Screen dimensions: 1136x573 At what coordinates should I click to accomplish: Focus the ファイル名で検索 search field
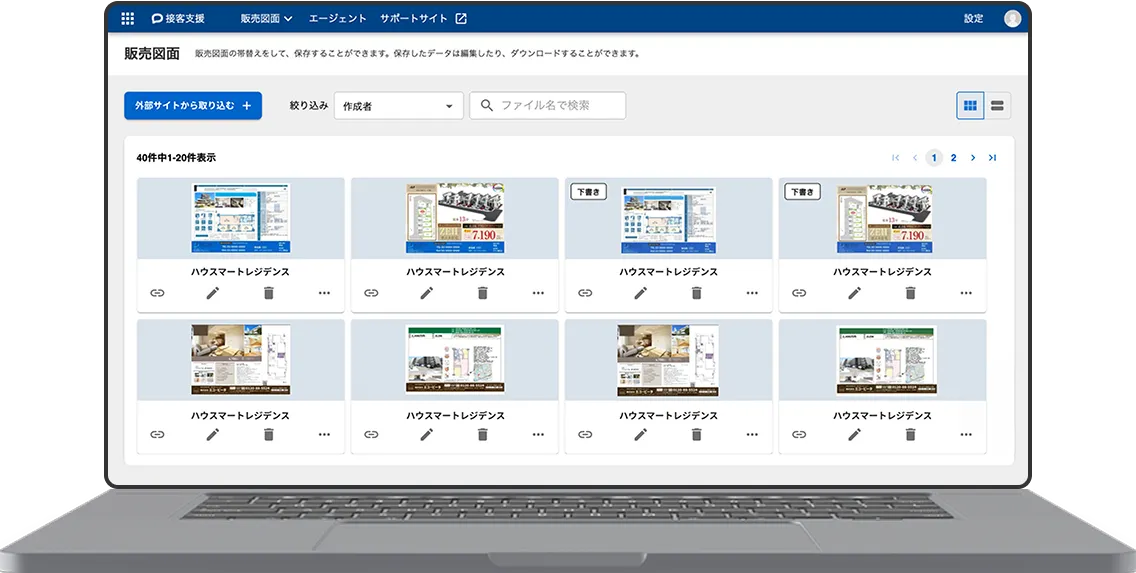548,106
